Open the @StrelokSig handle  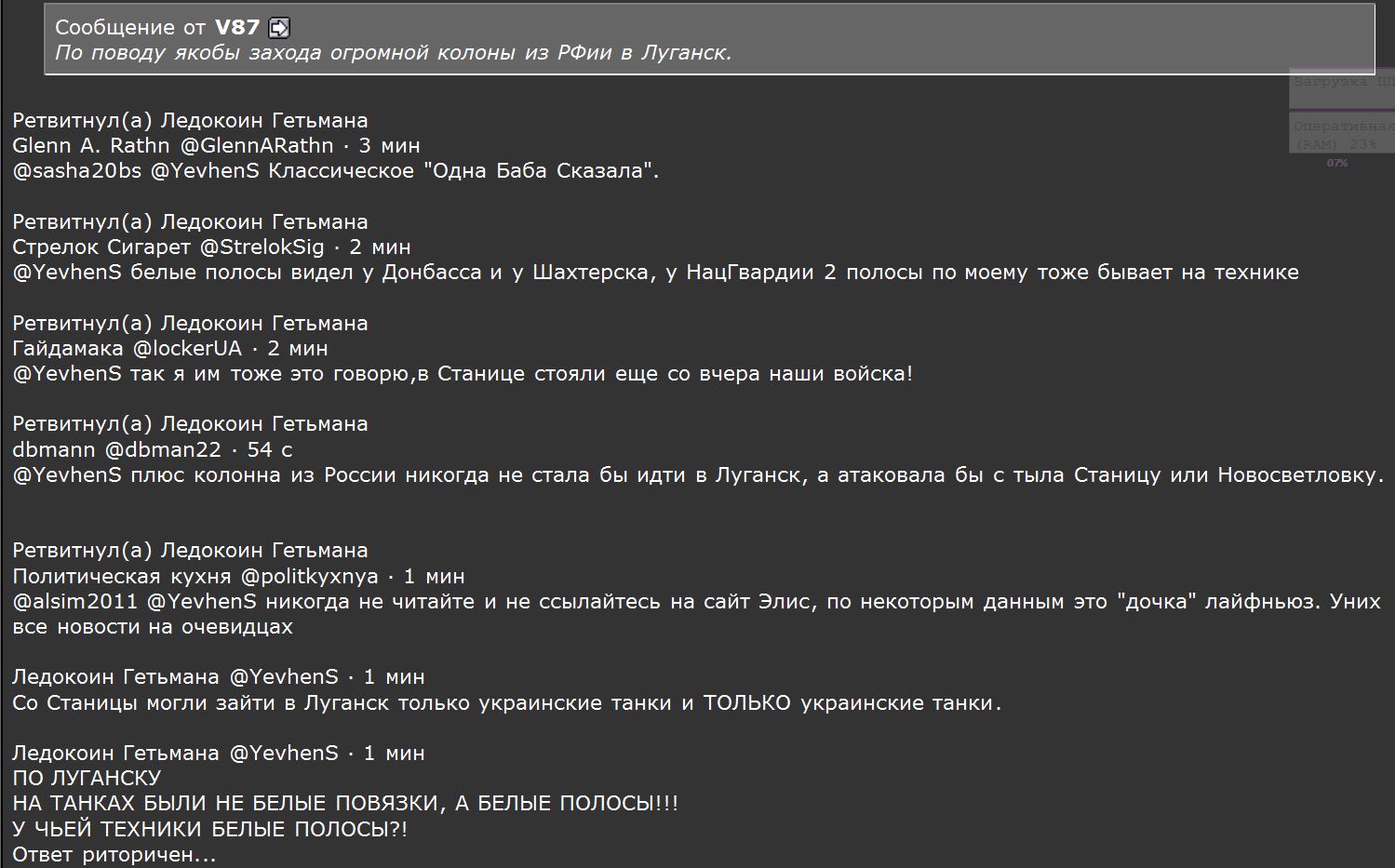click(x=262, y=247)
